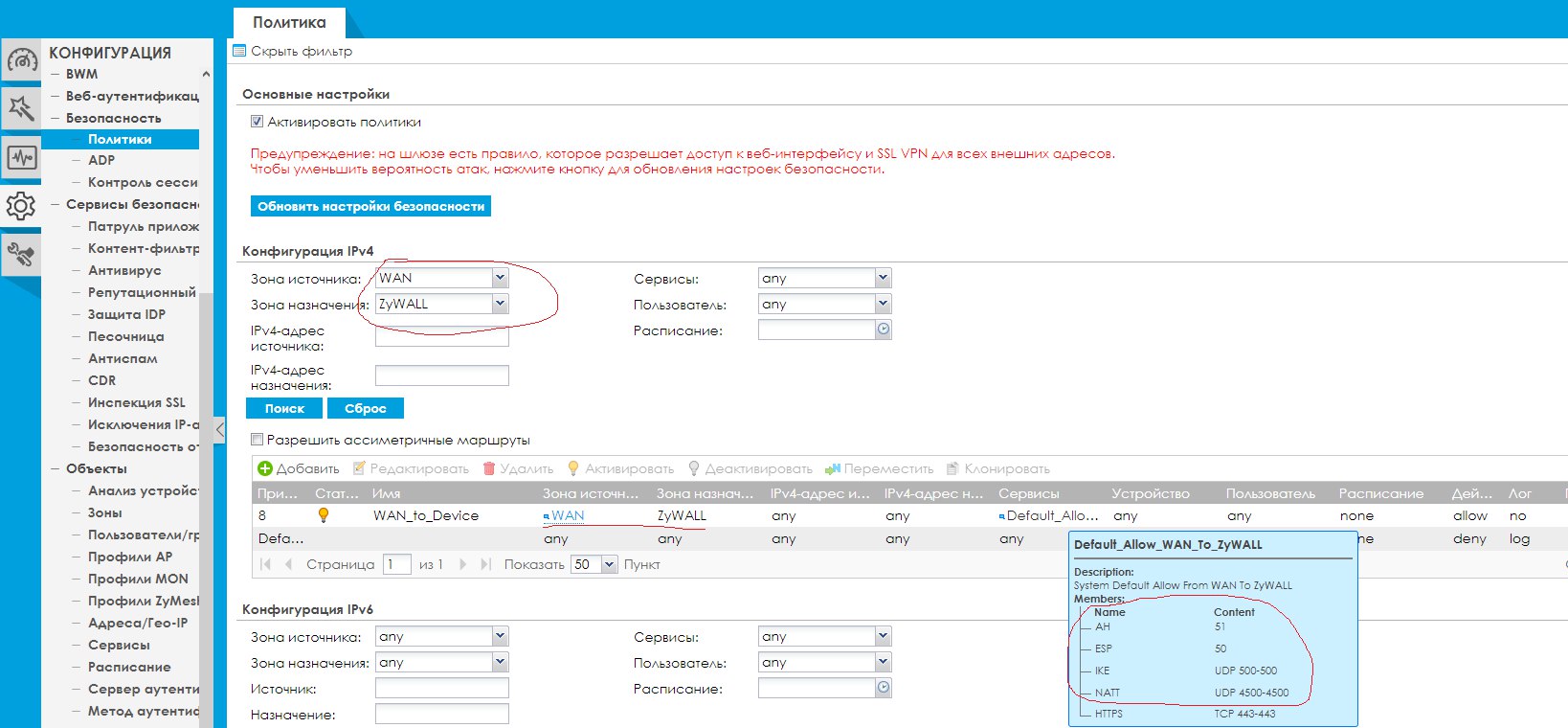
Task: Open the IPv6 Расписание clock picker icon
Action: point(884,688)
